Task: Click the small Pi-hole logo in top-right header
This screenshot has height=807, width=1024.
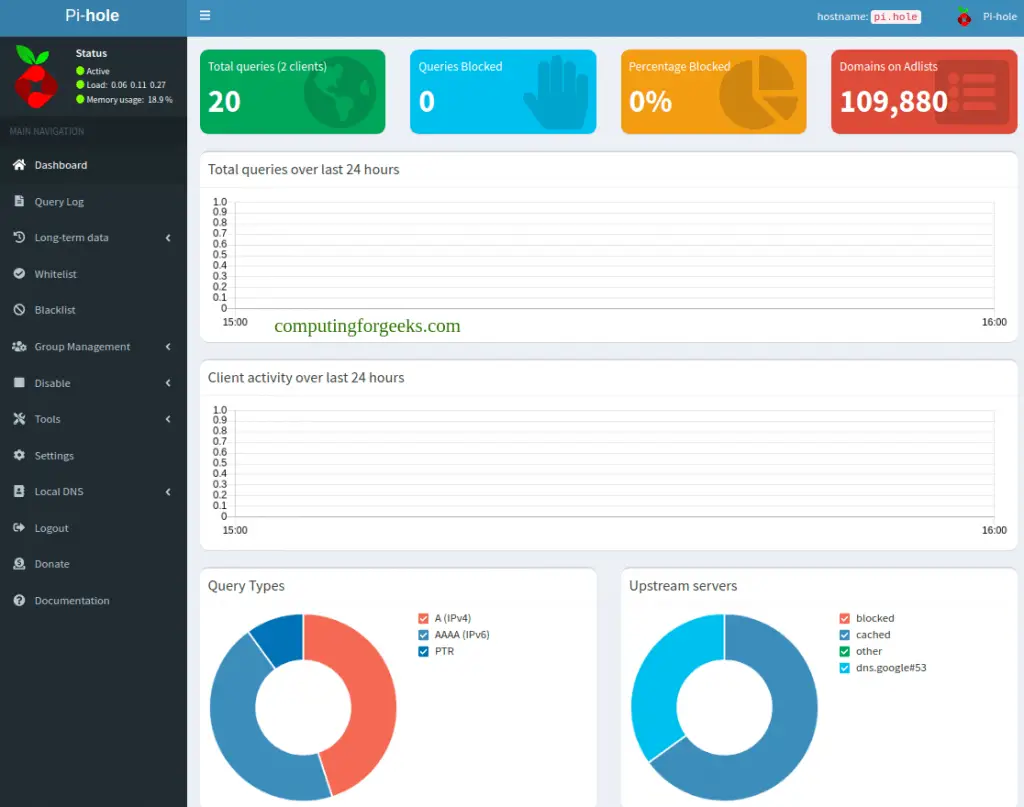Action: tap(964, 16)
